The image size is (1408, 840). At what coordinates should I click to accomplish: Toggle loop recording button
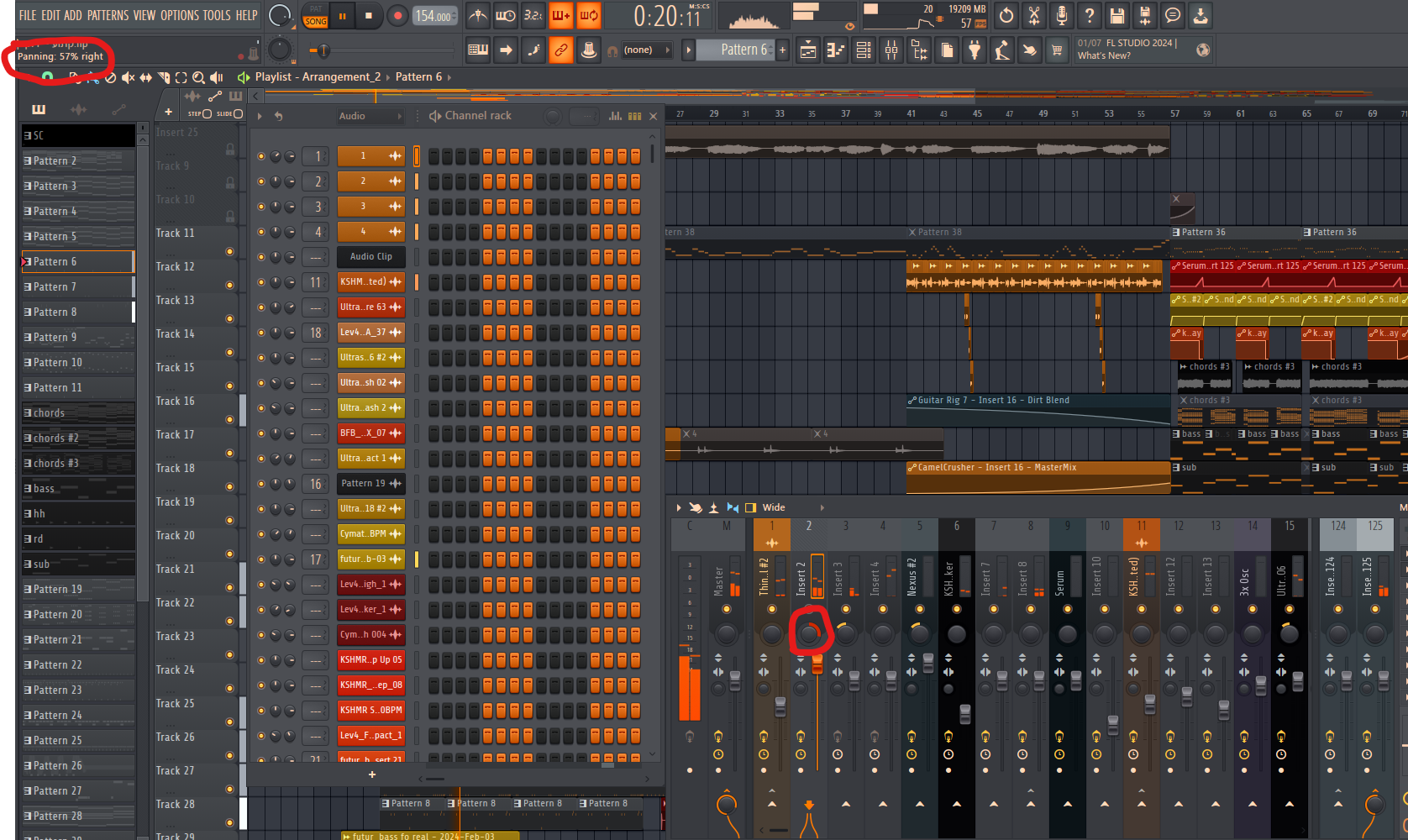click(x=589, y=15)
